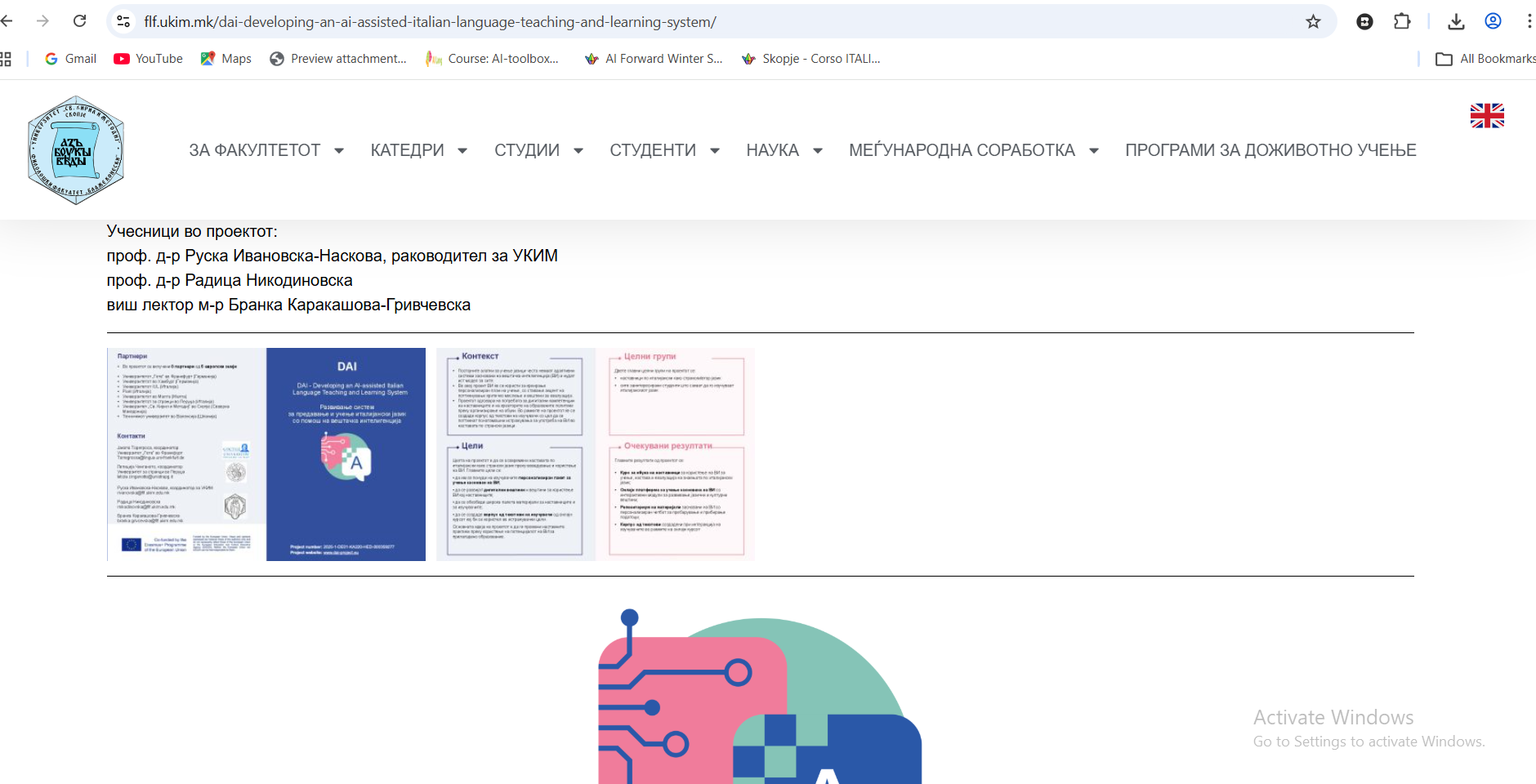This screenshot has height=784, width=1536.
Task: Click the user profile avatar icon
Action: [x=1493, y=22]
